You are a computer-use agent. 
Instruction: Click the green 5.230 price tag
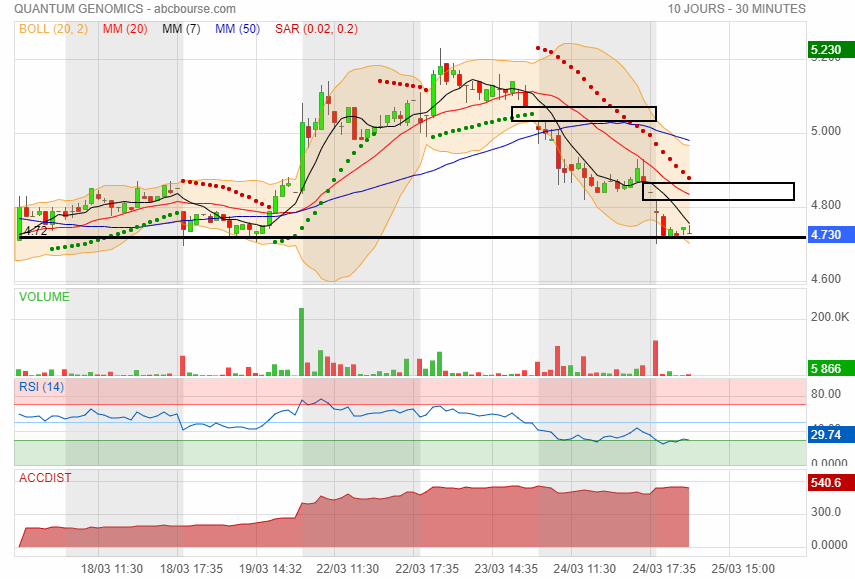point(830,50)
